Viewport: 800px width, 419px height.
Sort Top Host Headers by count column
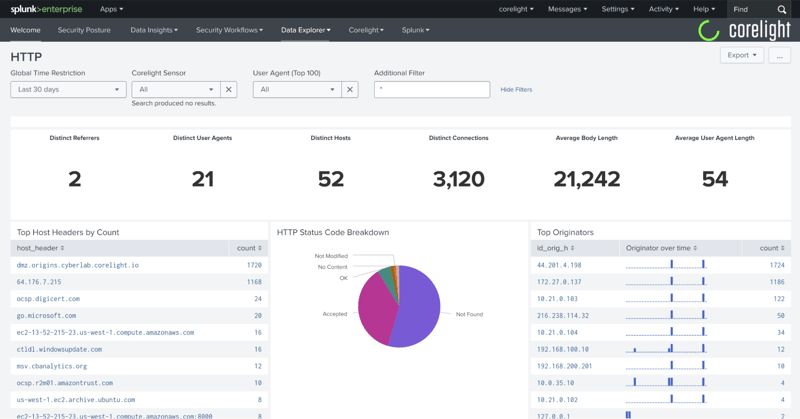249,248
